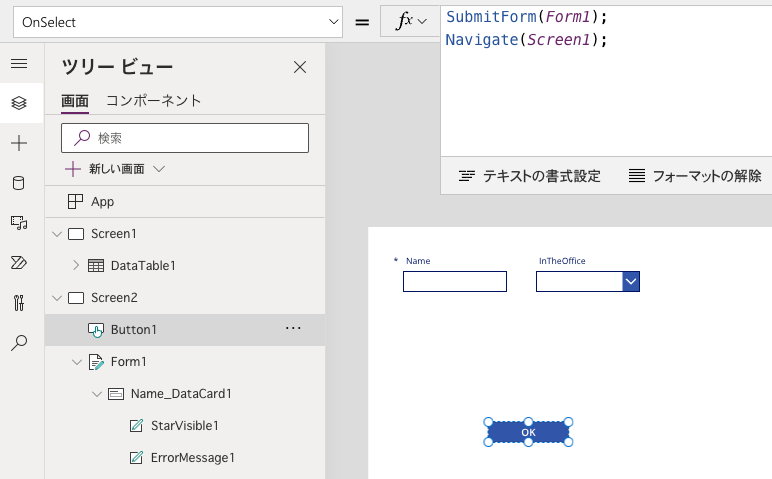Close the ツリー ビュー panel
The height and width of the screenshot is (479, 772).
point(300,67)
